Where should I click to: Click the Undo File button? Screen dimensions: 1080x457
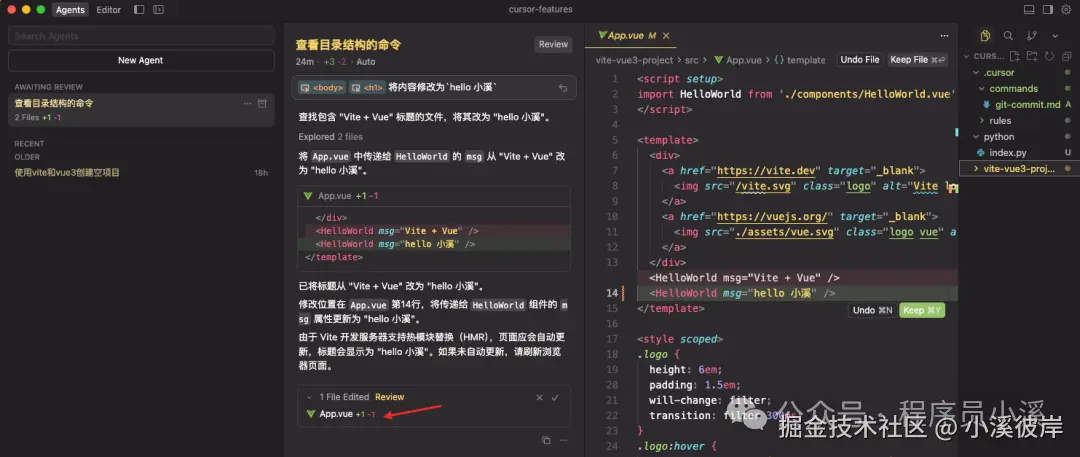pos(860,60)
